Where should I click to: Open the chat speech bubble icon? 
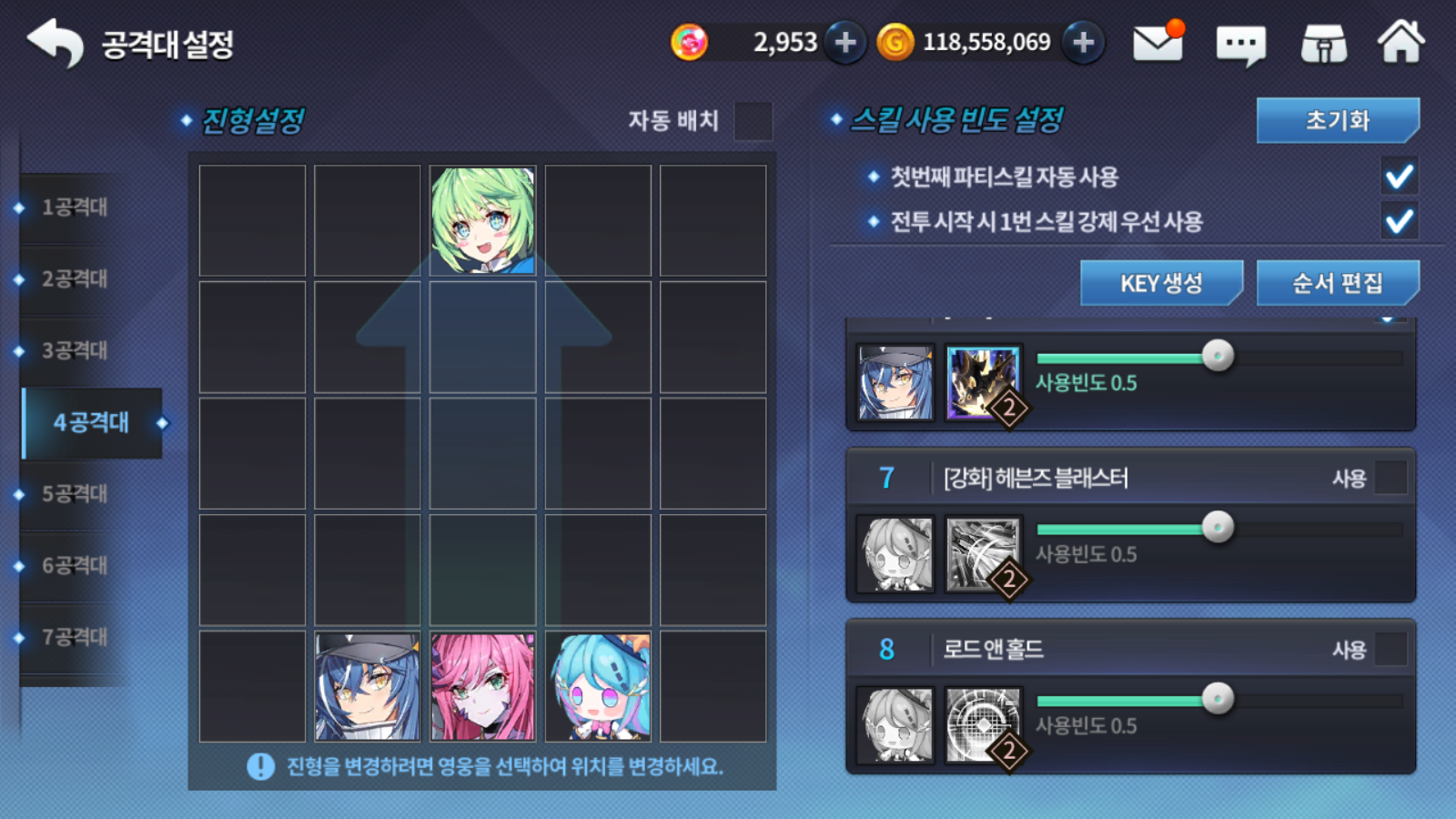[1241, 45]
